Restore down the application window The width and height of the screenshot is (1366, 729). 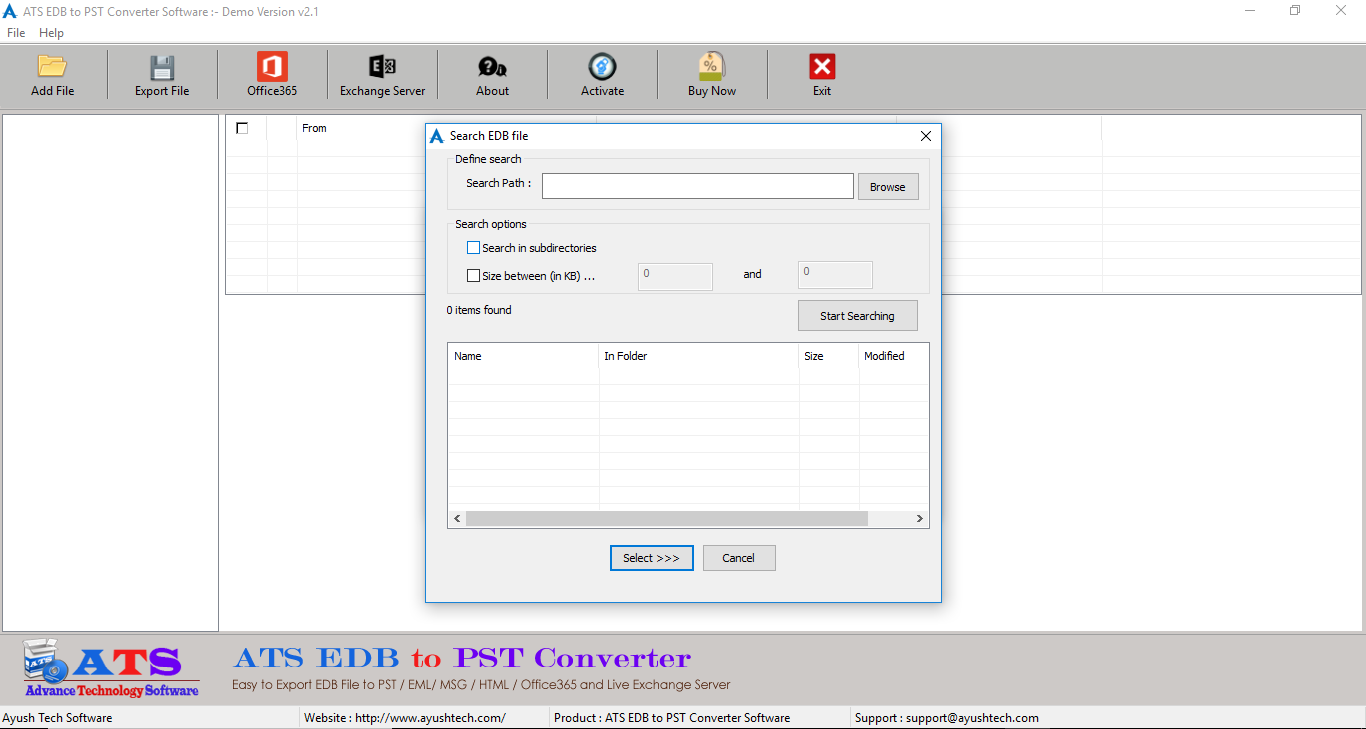click(1295, 11)
